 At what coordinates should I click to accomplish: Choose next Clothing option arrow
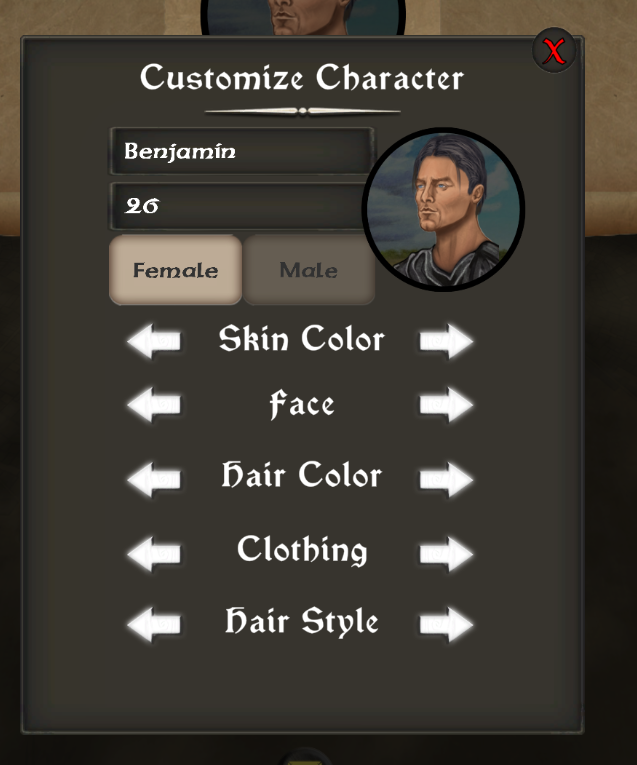point(446,554)
